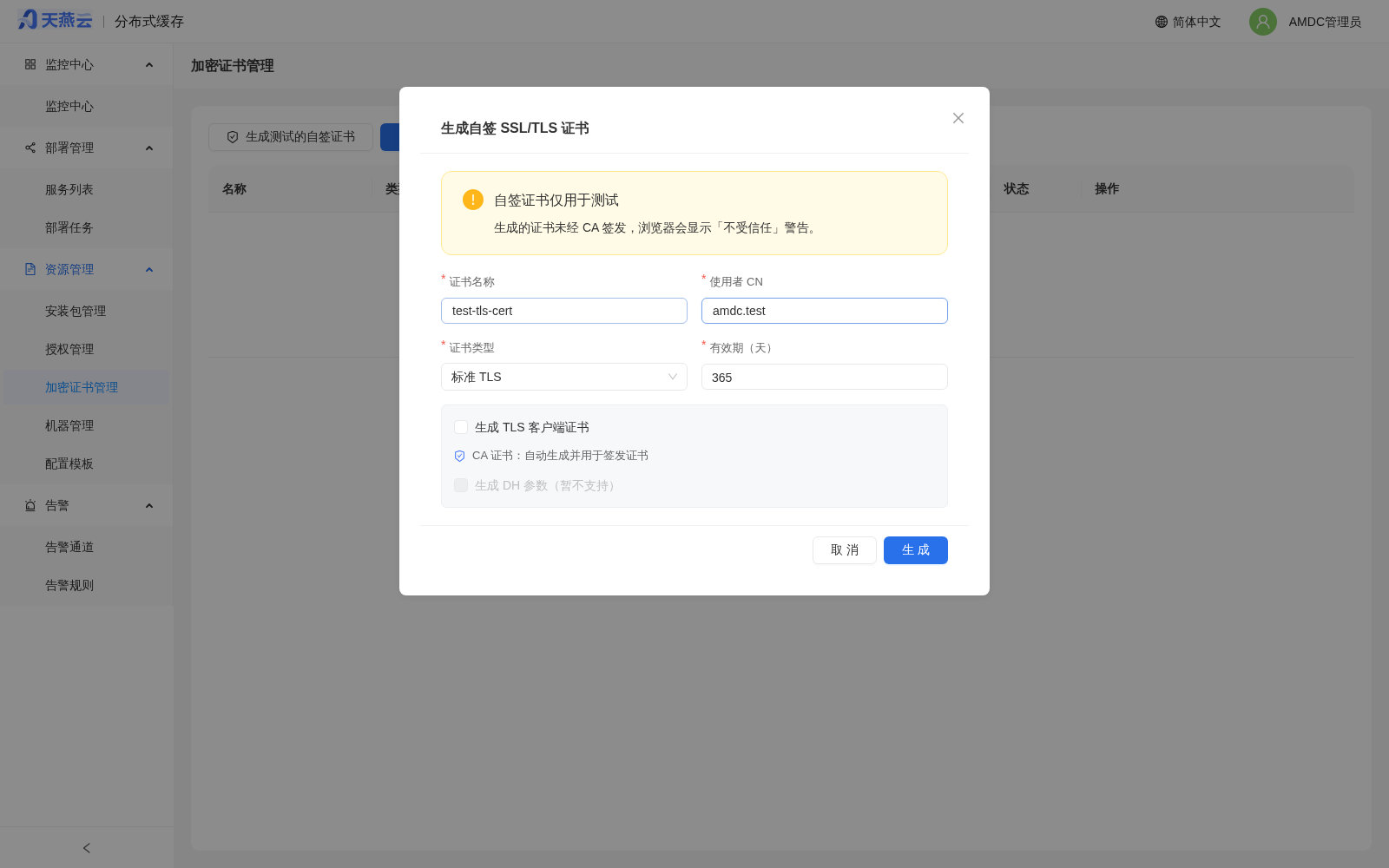Open 配置模板 in the sidebar
Viewport: 1389px width, 868px height.
click(87, 464)
